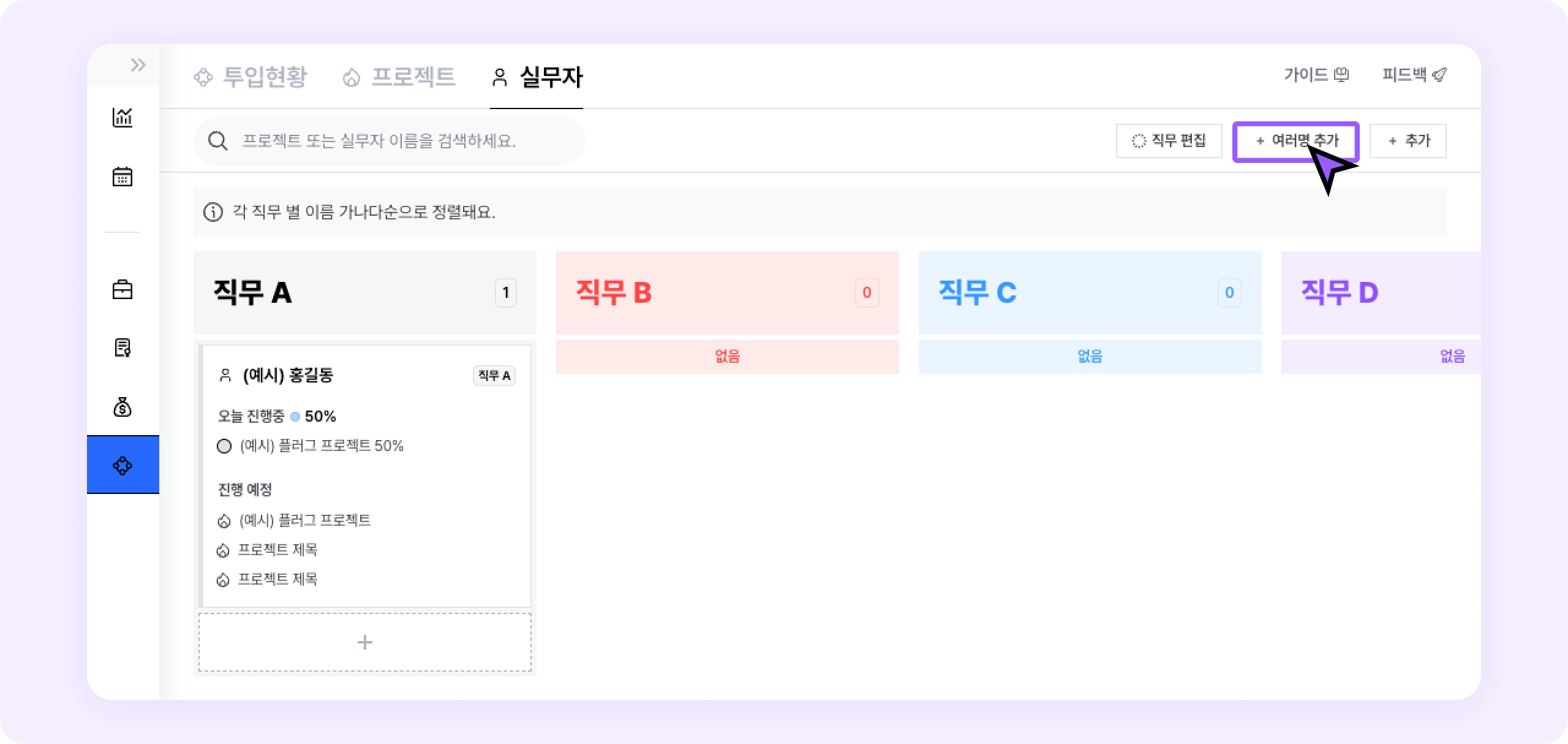1568x744 pixels.
Task: Expand the sidebar with double chevron
Action: (x=138, y=65)
